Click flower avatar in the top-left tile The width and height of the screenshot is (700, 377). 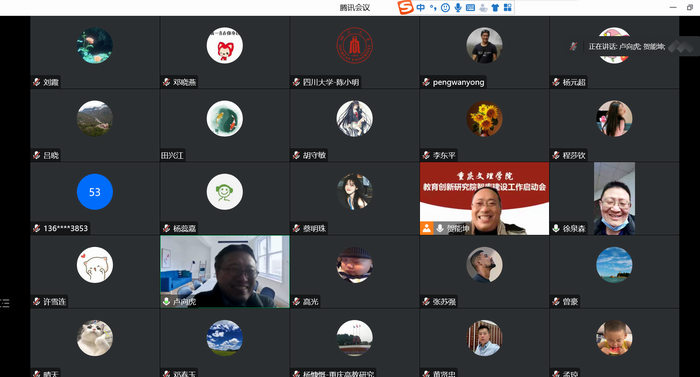click(x=95, y=45)
